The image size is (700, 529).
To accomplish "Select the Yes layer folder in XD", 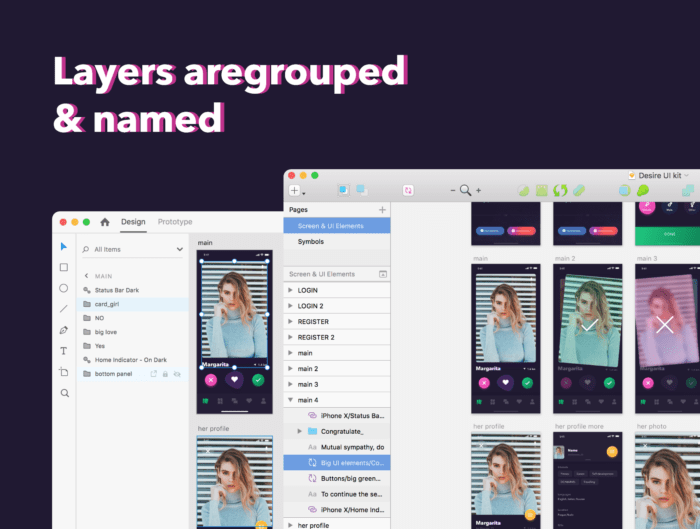I will point(133,346).
